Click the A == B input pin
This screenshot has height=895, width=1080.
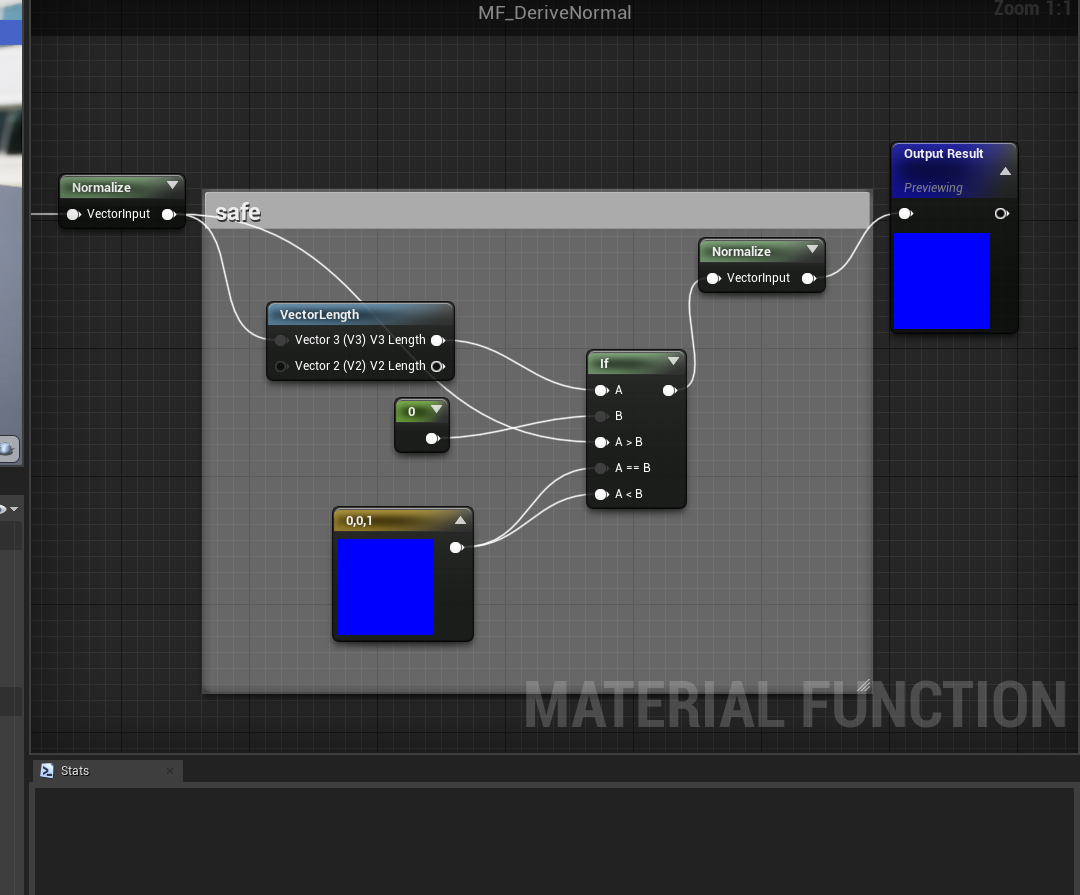pos(601,469)
